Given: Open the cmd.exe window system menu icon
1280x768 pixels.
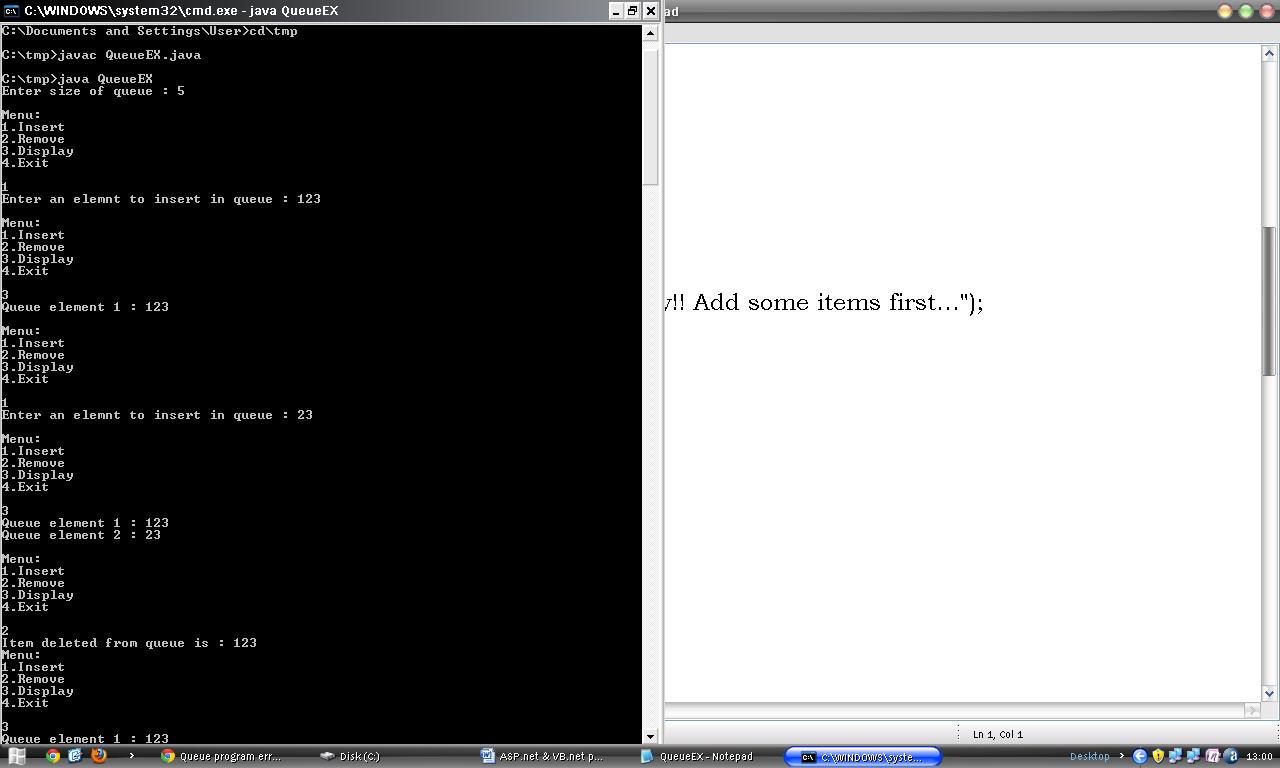Looking at the screenshot, I should (11, 11).
